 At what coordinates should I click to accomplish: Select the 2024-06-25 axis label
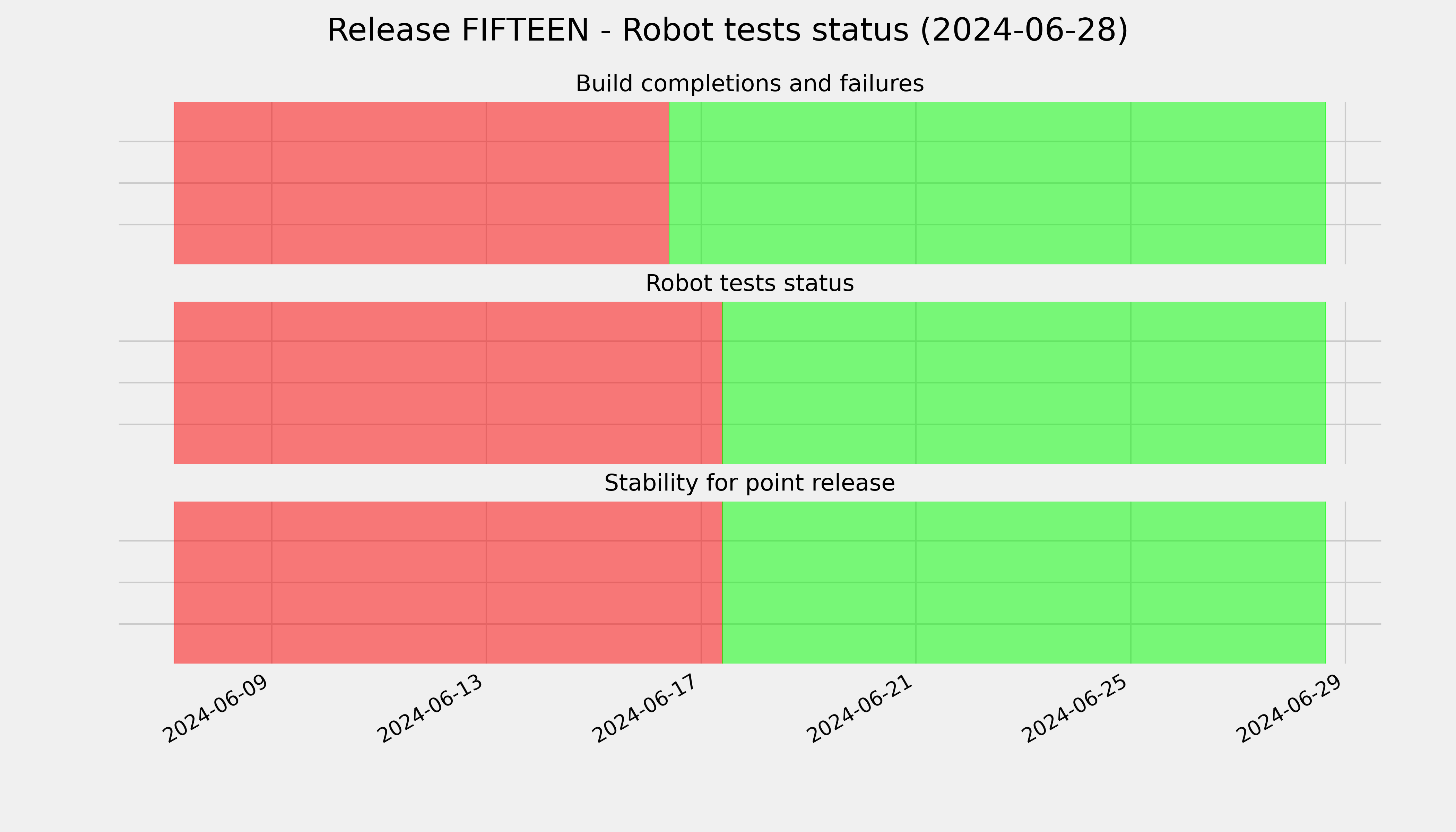(x=1075, y=709)
